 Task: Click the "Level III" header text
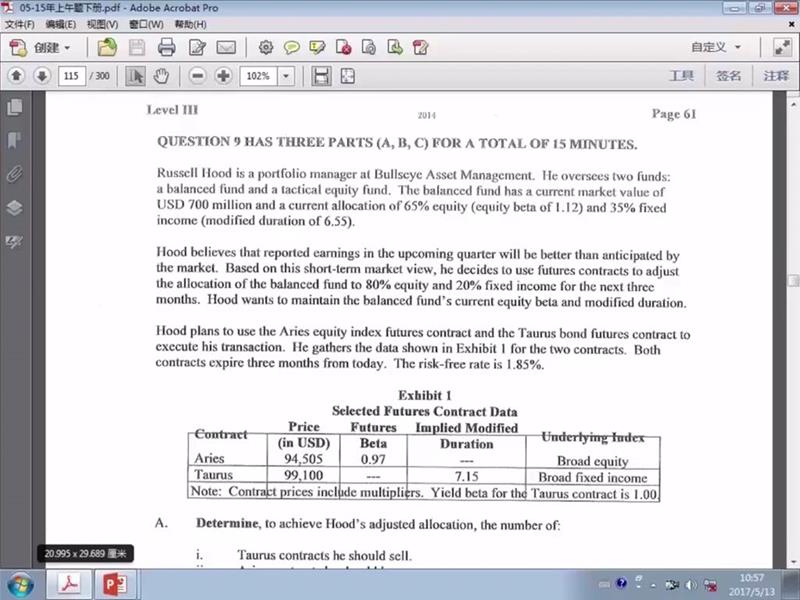[x=172, y=110]
